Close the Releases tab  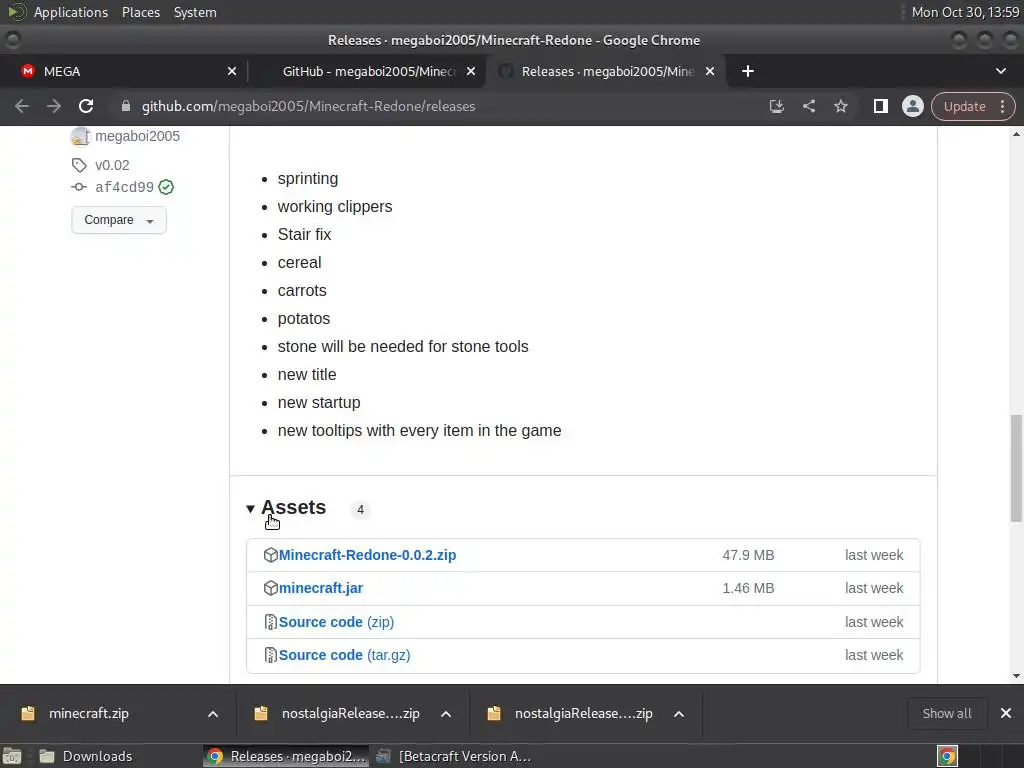point(710,71)
